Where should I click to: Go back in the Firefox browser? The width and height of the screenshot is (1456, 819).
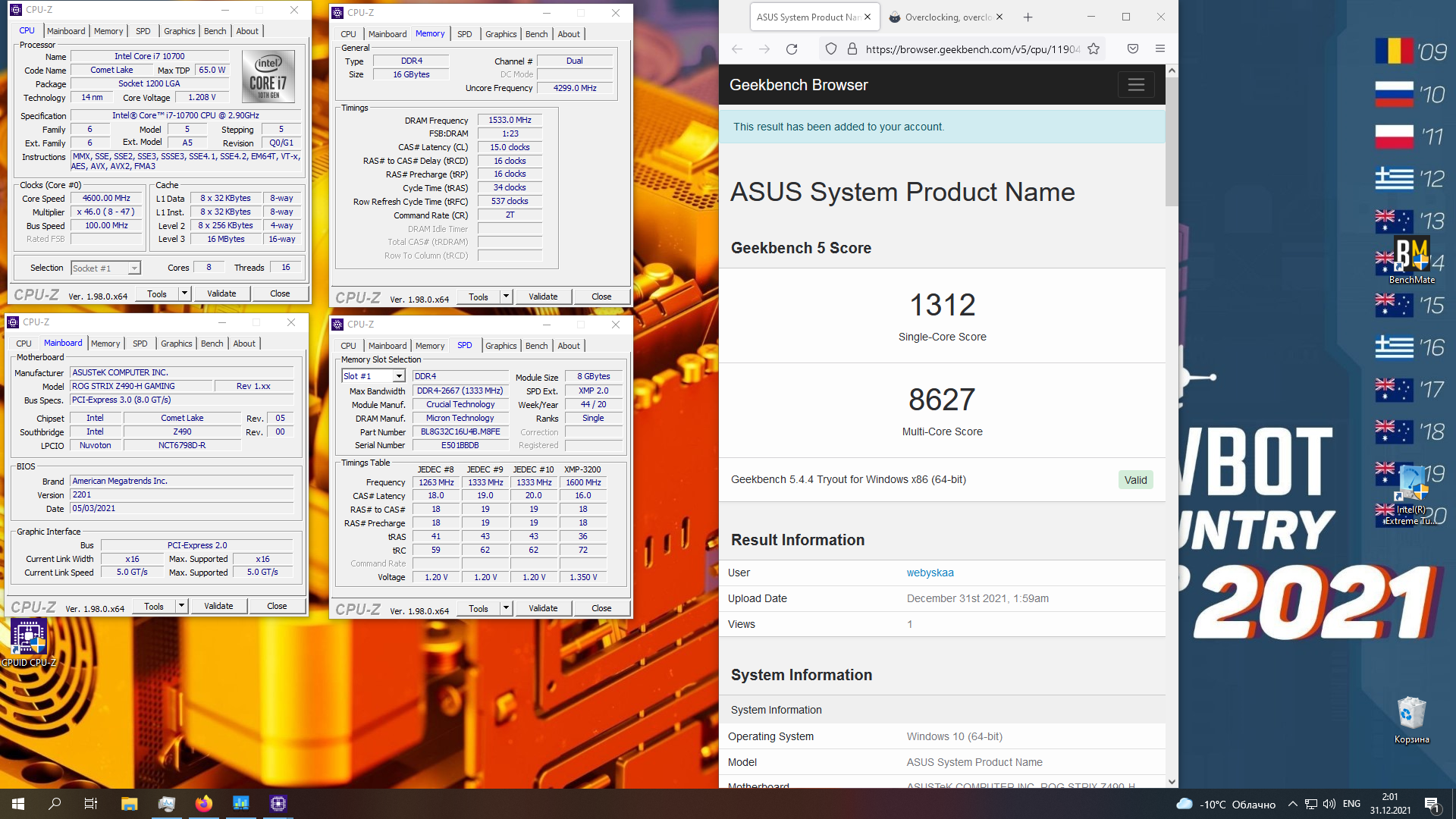(736, 49)
